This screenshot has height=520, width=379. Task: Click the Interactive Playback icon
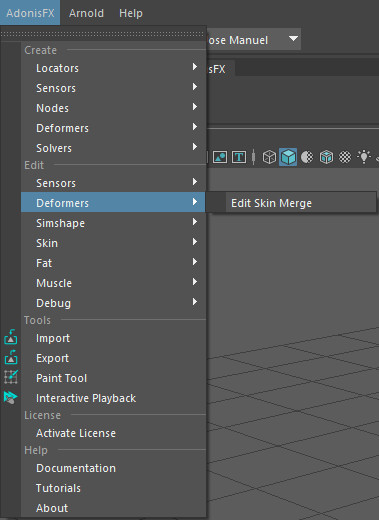(x=11, y=397)
